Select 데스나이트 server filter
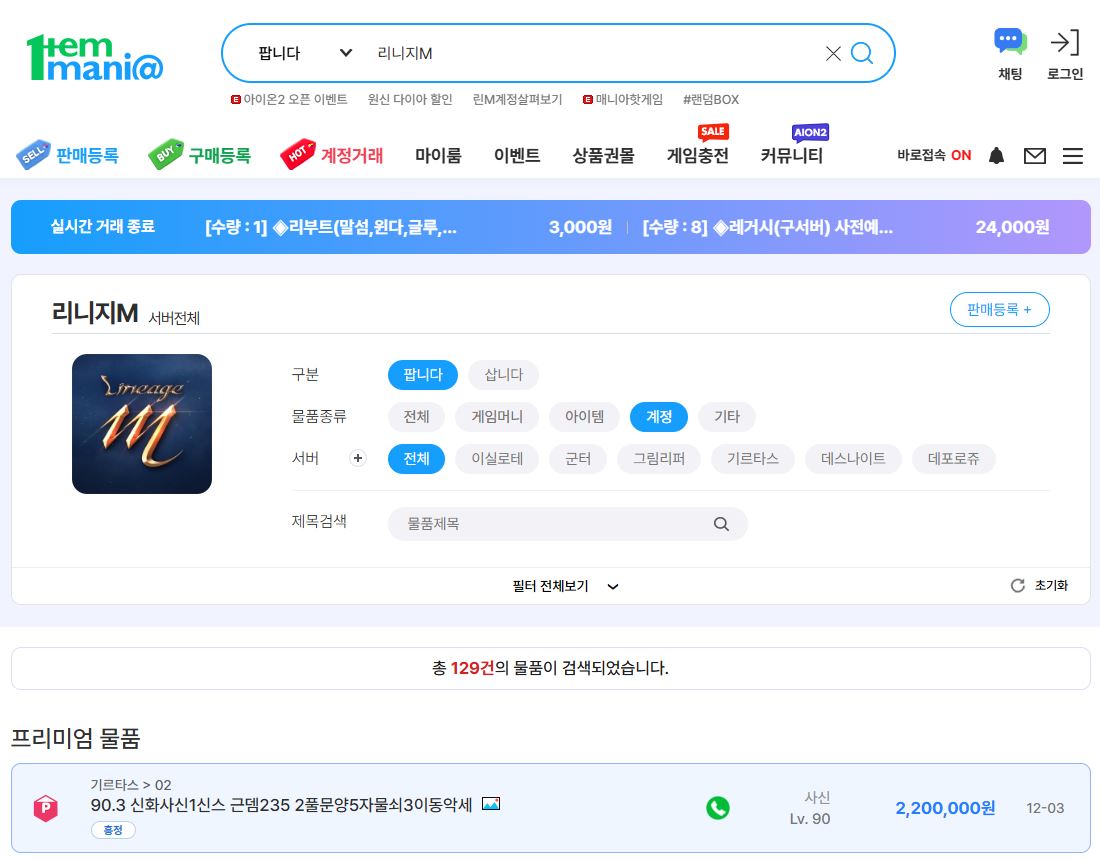Viewport: 1100px width, 860px height. (853, 459)
